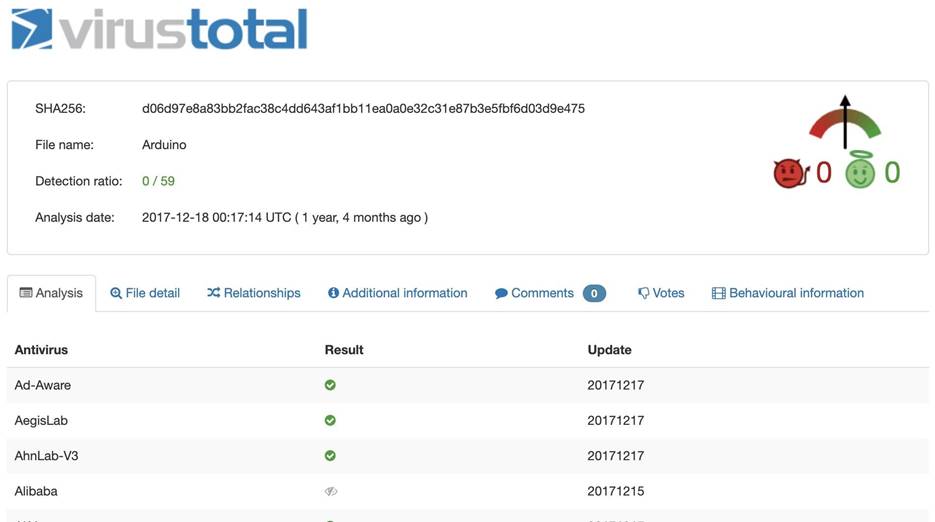Viewport: 935px width, 522px height.
Task: Click the comments count badge
Action: tap(594, 294)
